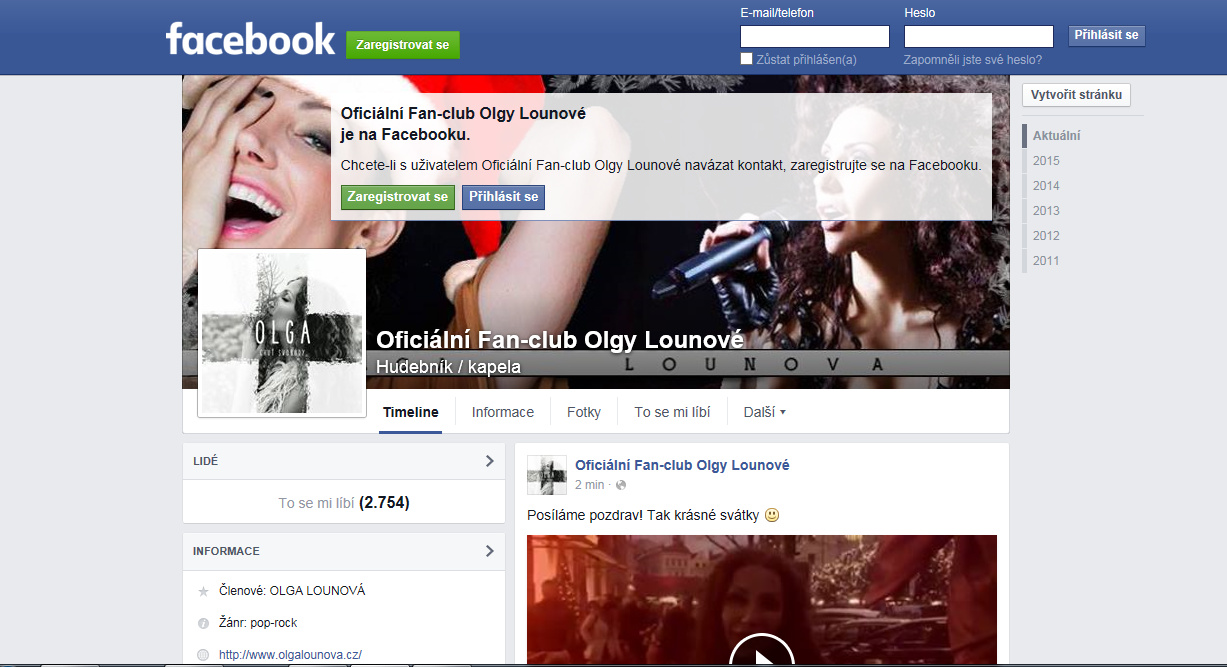Click Zaregistrovat se in the banner overlay
The width and height of the screenshot is (1227, 667).
click(398, 197)
